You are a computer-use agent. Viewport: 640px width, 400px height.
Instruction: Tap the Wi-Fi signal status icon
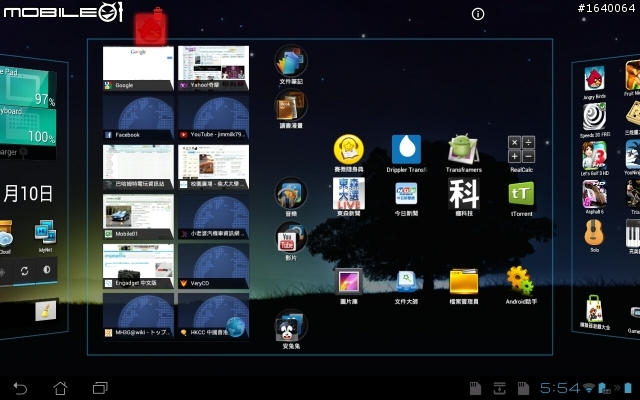click(x=589, y=388)
